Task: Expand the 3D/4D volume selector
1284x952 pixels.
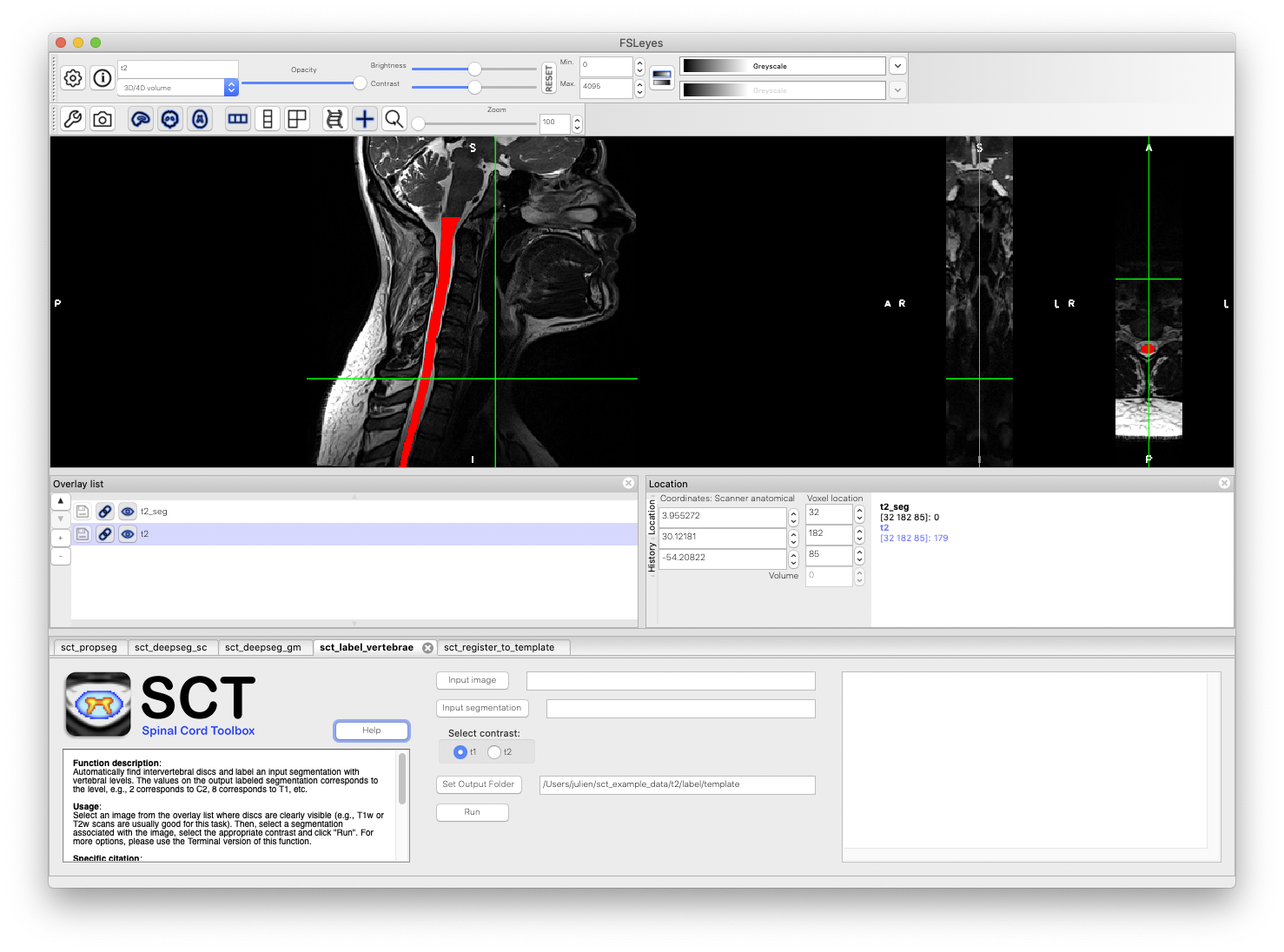Action: tap(230, 87)
